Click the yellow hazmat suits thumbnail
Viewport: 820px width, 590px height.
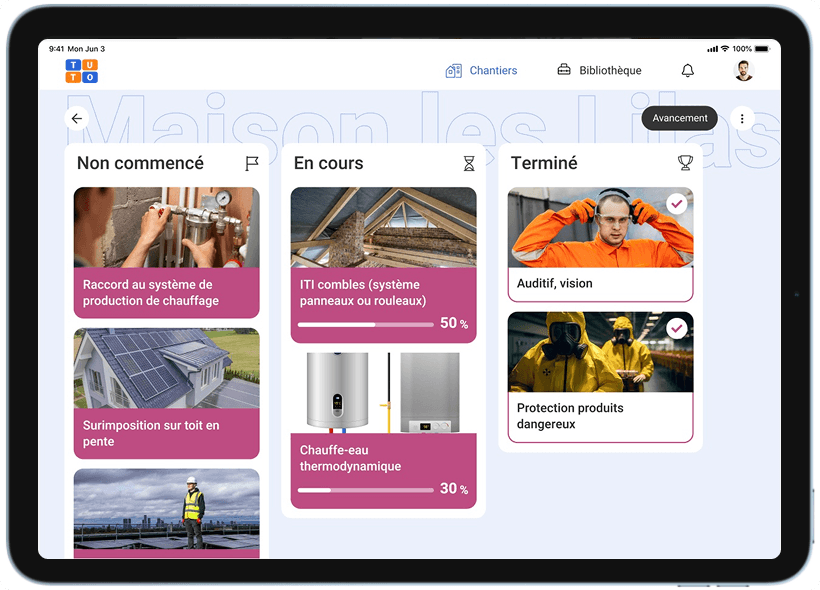(x=600, y=352)
